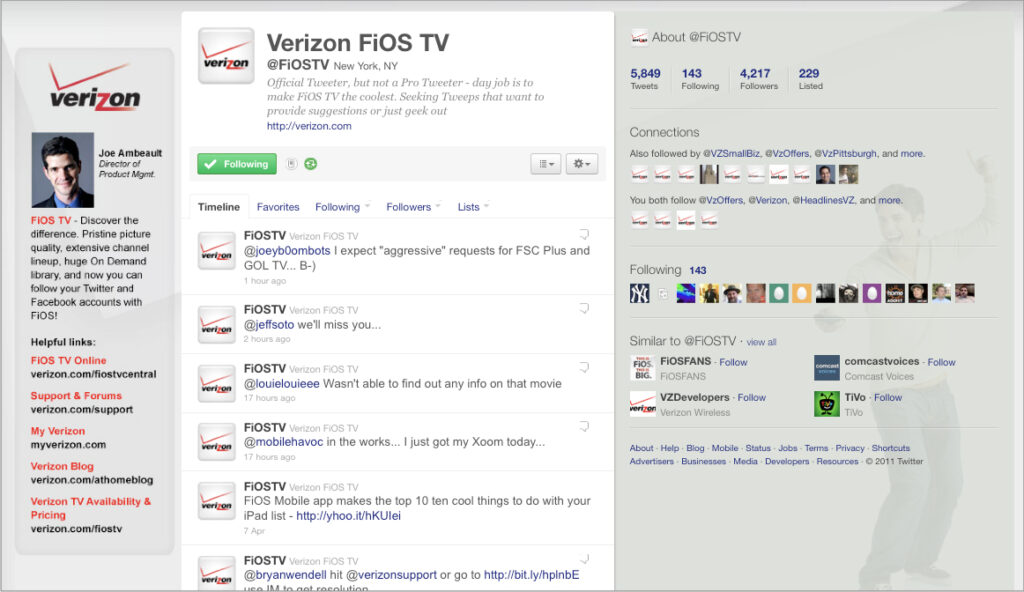Follow the VZDevelopers account
Image resolution: width=1024 pixels, height=592 pixels.
click(x=752, y=397)
